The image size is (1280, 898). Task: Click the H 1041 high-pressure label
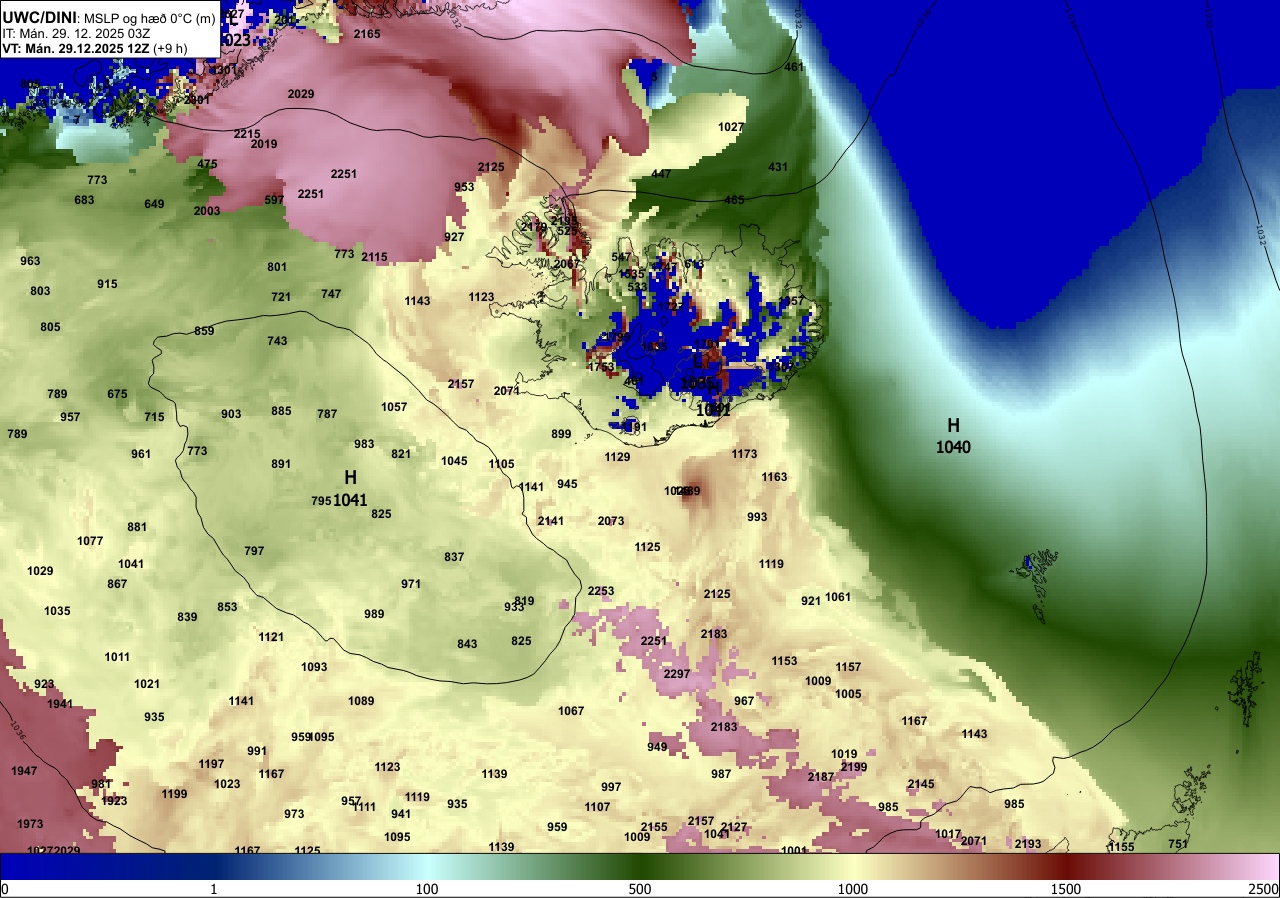(x=350, y=488)
